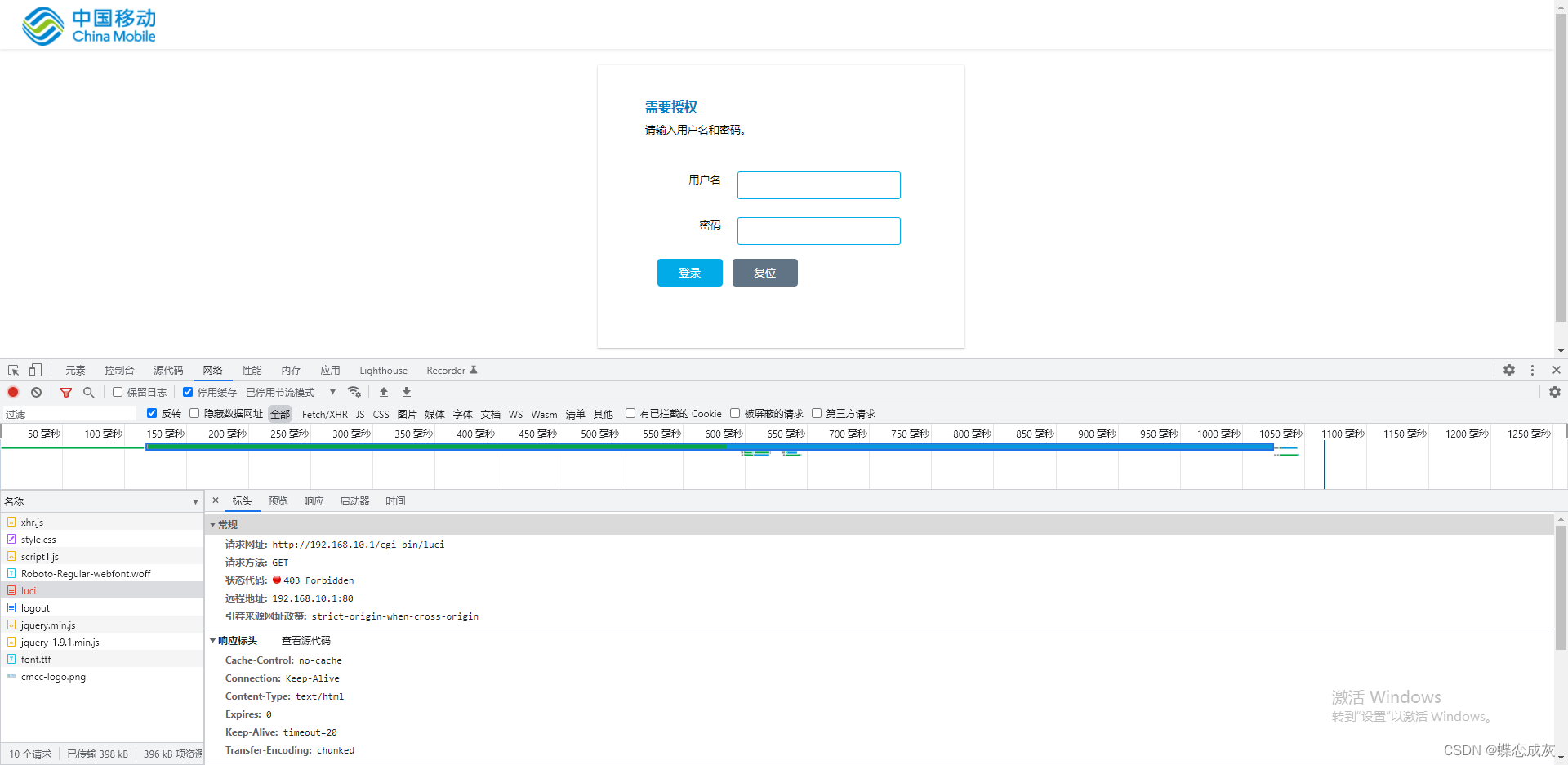Screen dimensions: 1568x765
Task: Enable the 保留日志 checkbox
Action: point(118,392)
